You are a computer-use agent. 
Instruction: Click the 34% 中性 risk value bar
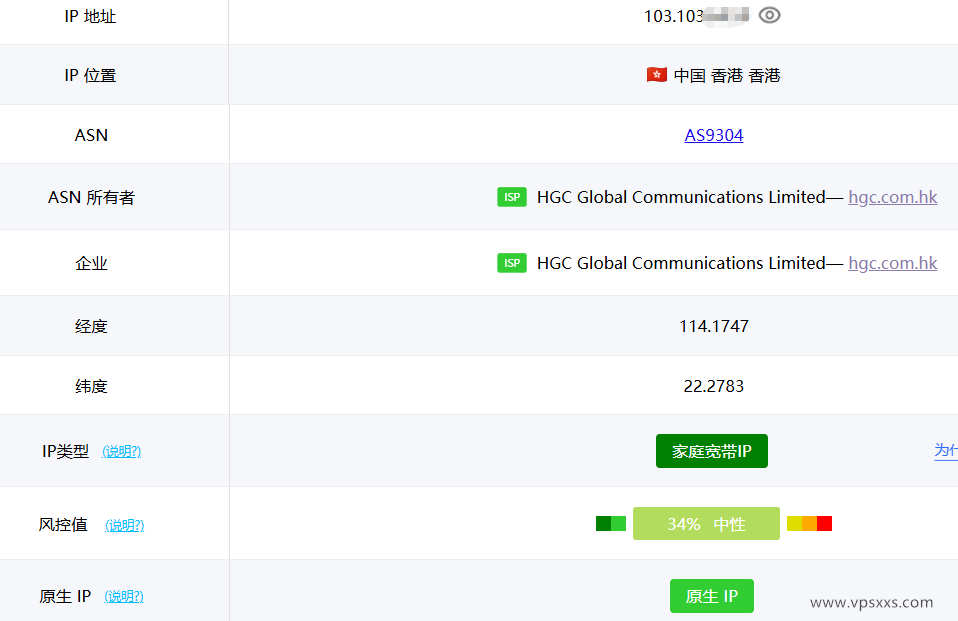point(706,523)
